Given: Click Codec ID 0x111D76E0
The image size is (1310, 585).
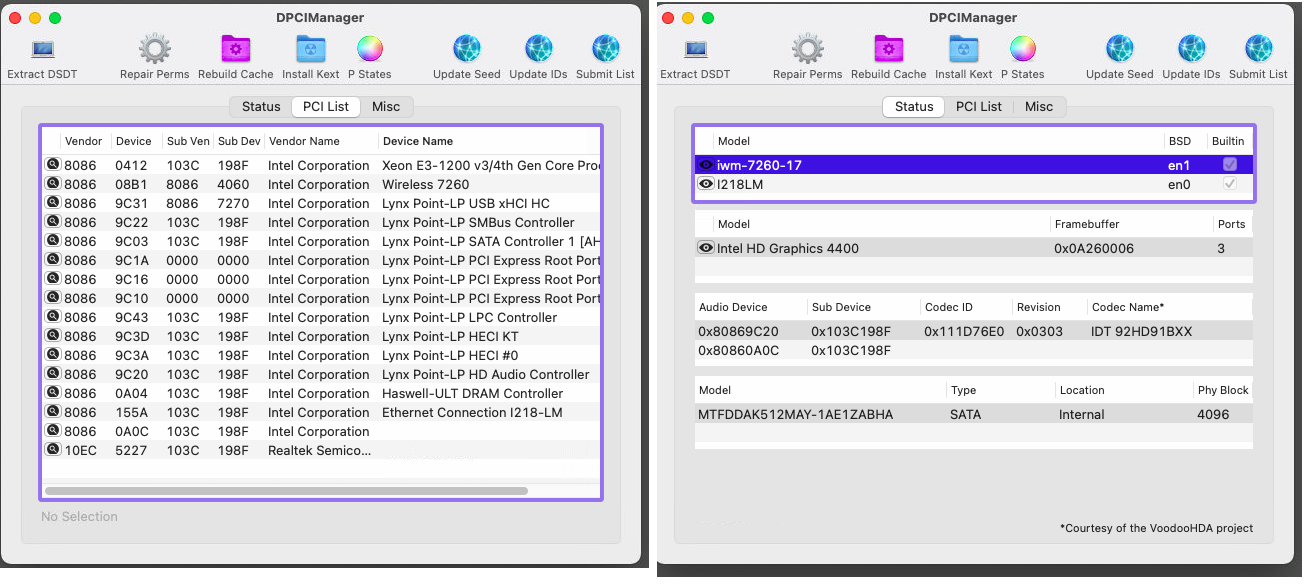Looking at the screenshot, I should [964, 331].
